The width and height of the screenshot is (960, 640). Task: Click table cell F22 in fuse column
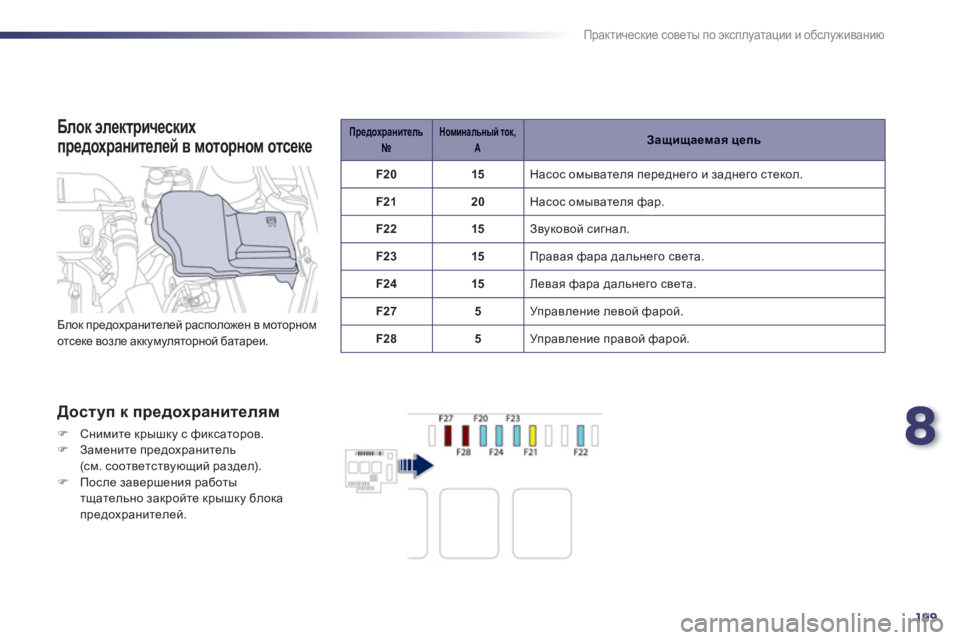386,229
